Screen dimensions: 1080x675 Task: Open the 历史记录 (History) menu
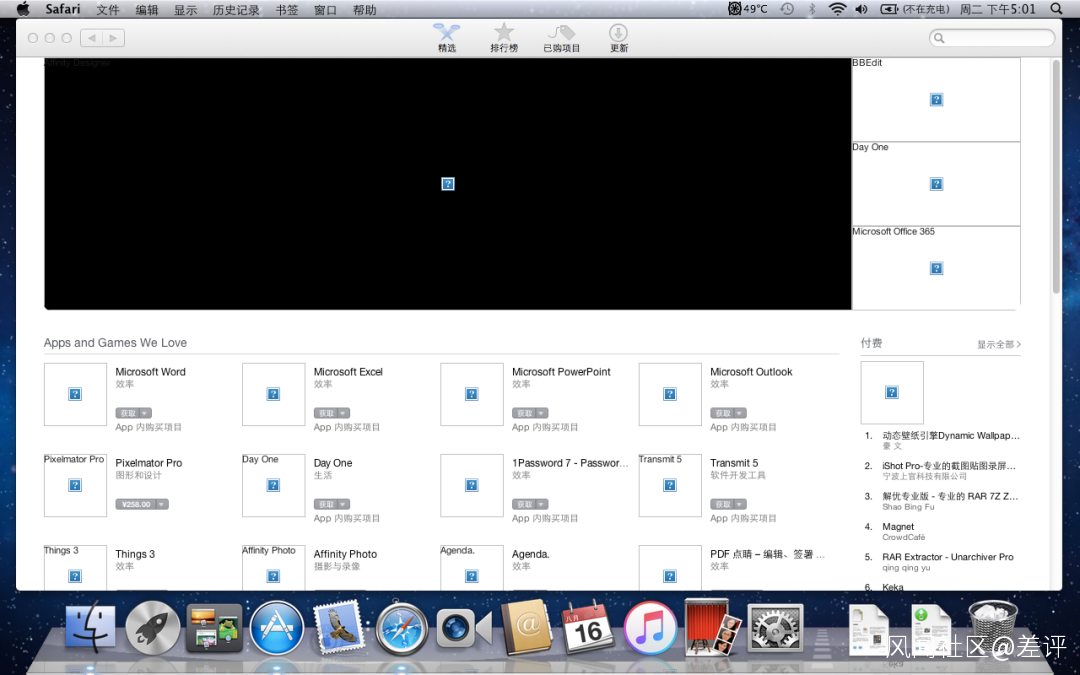(x=236, y=10)
